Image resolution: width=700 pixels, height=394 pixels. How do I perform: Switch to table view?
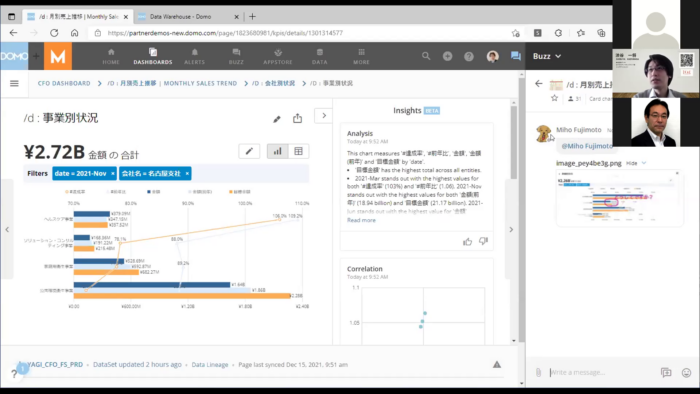pyautogui.click(x=298, y=151)
